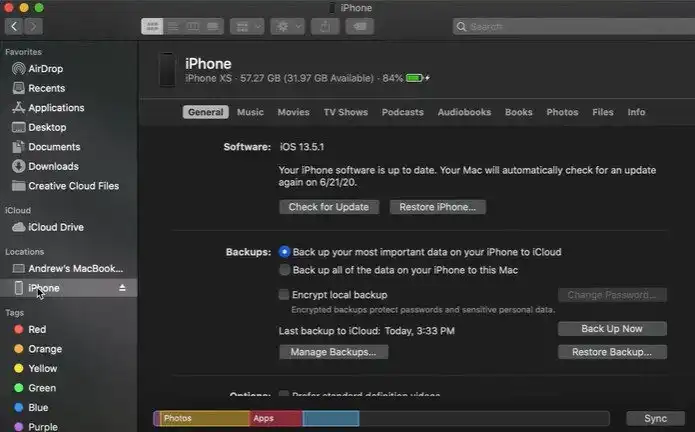Click the Change Password button
This screenshot has height=432, width=695.
(612, 295)
